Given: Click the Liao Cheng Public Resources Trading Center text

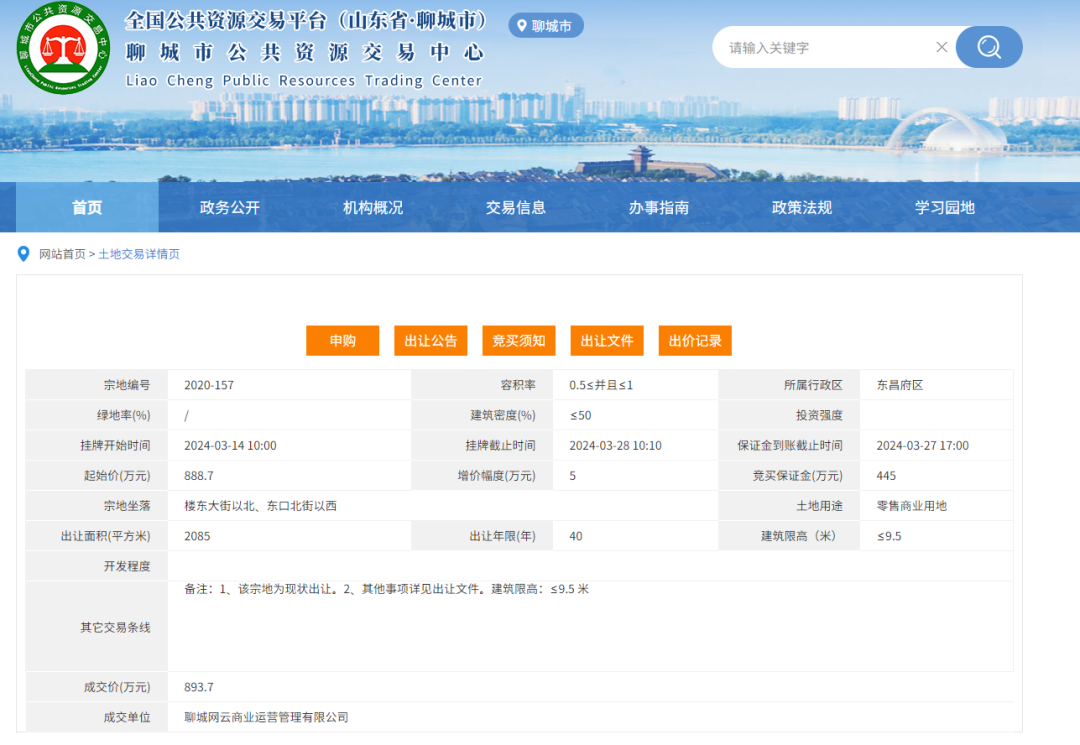Looking at the screenshot, I should pyautogui.click(x=304, y=81).
